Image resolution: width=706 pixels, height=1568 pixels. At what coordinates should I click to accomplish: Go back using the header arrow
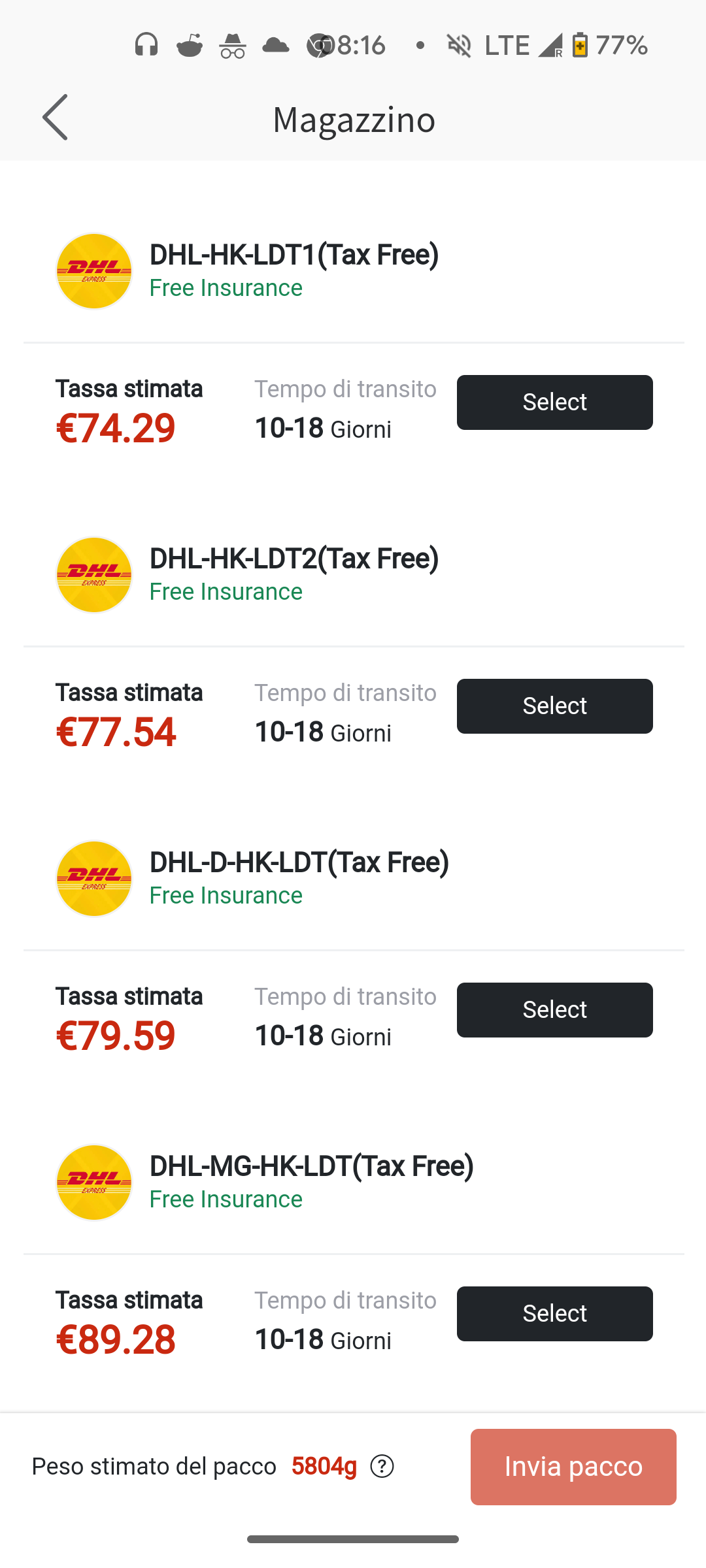pos(55,118)
